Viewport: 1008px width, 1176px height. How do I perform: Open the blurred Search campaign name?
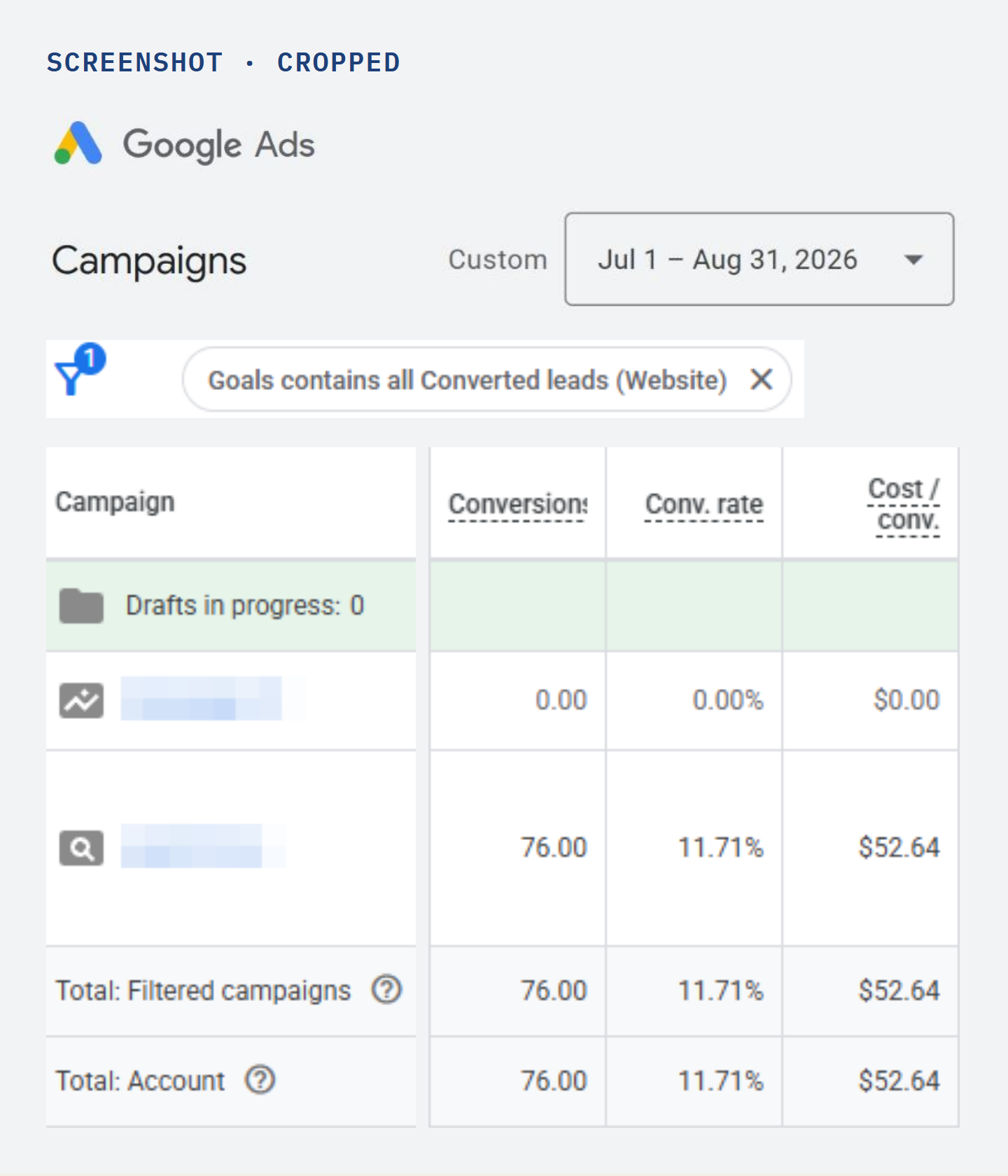192,846
